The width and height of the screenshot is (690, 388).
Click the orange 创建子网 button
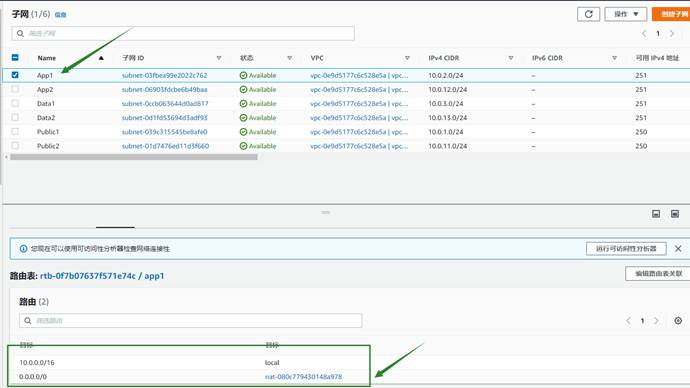point(671,14)
